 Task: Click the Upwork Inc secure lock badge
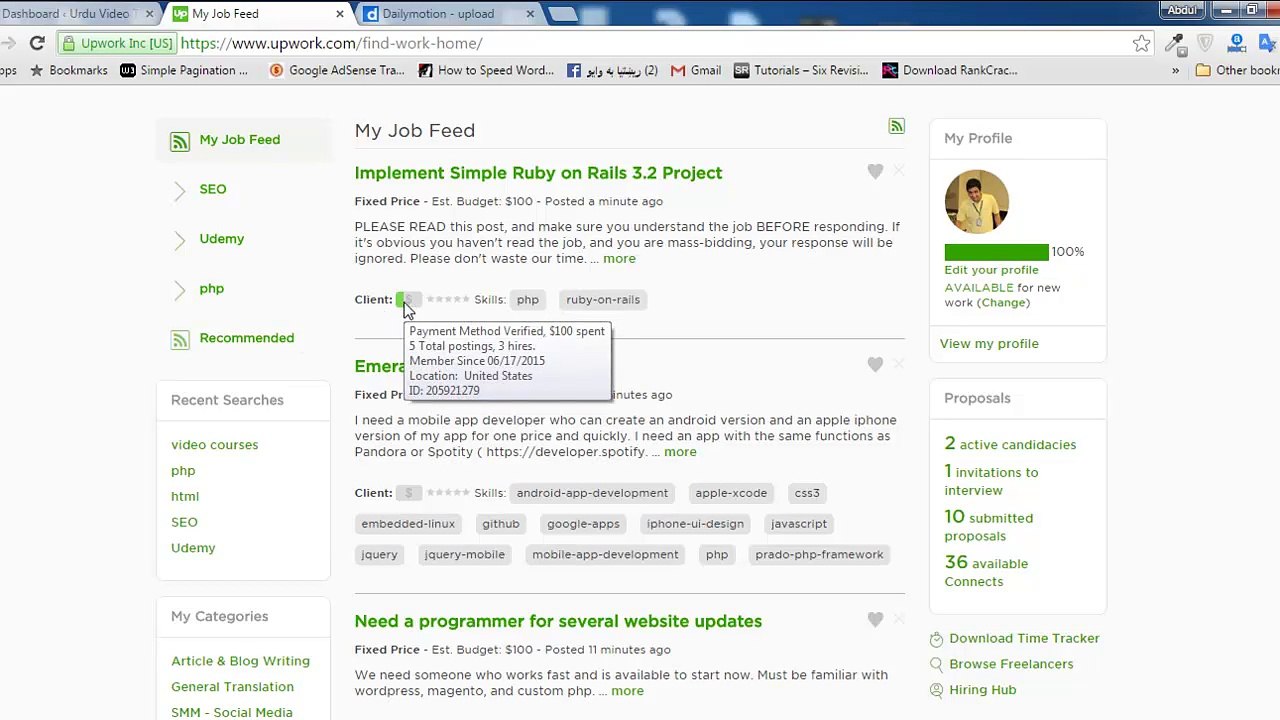point(117,43)
